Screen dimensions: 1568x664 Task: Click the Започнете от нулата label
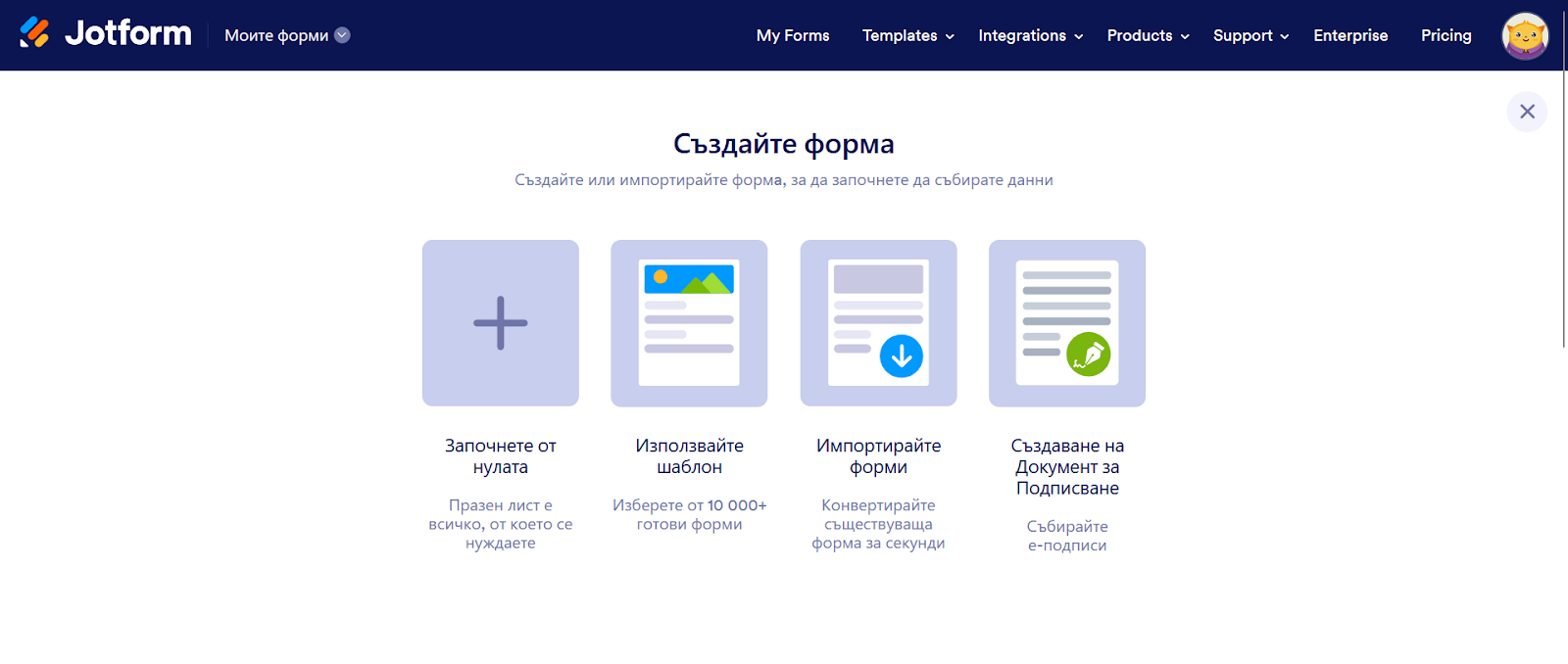(x=501, y=456)
